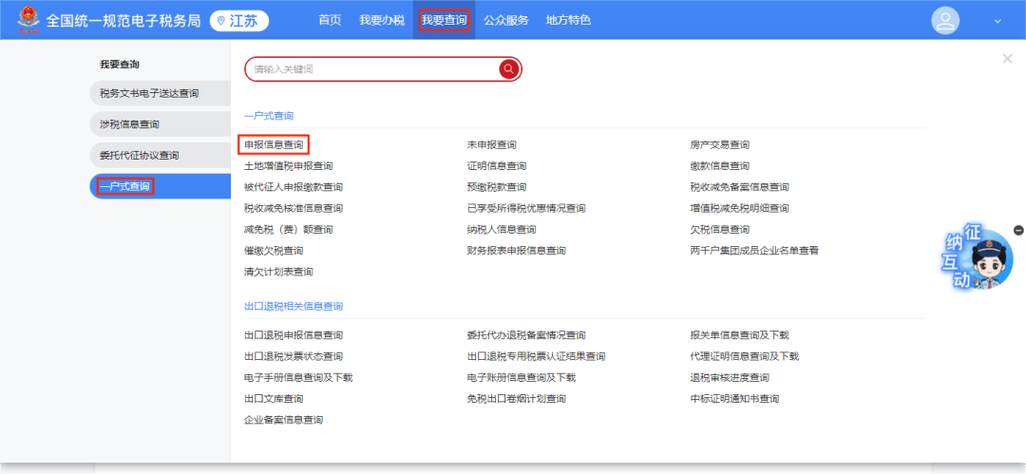Image resolution: width=1026 pixels, height=474 pixels.
Task: Open the 地方特色 menu
Action: click(569, 20)
